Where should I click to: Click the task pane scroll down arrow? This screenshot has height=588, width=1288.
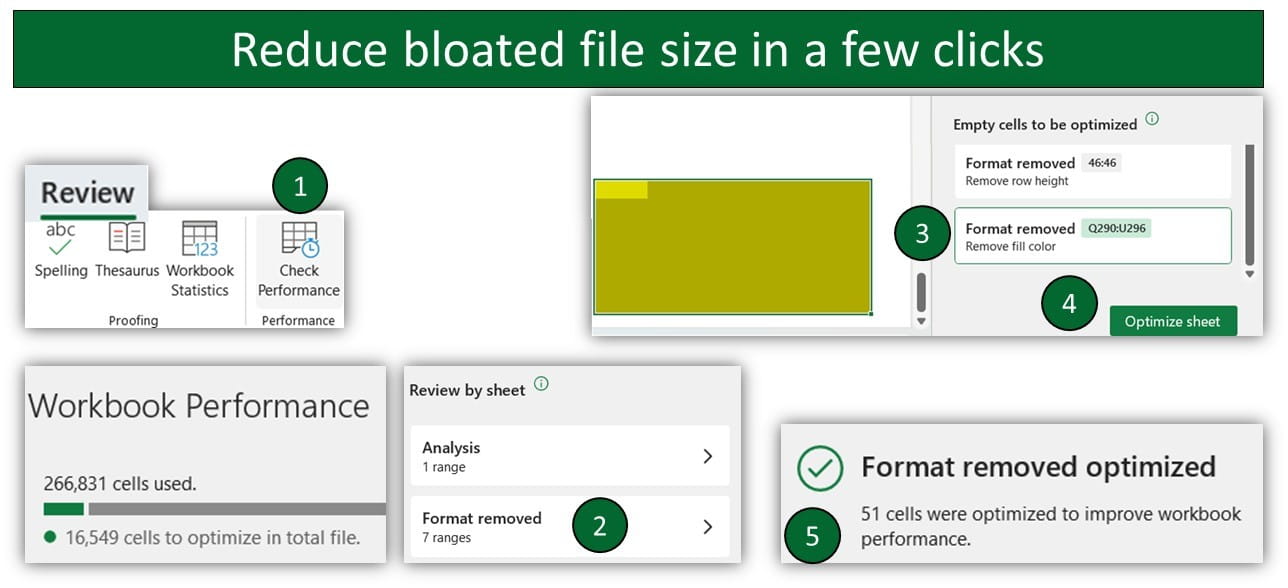pyautogui.click(x=1249, y=274)
